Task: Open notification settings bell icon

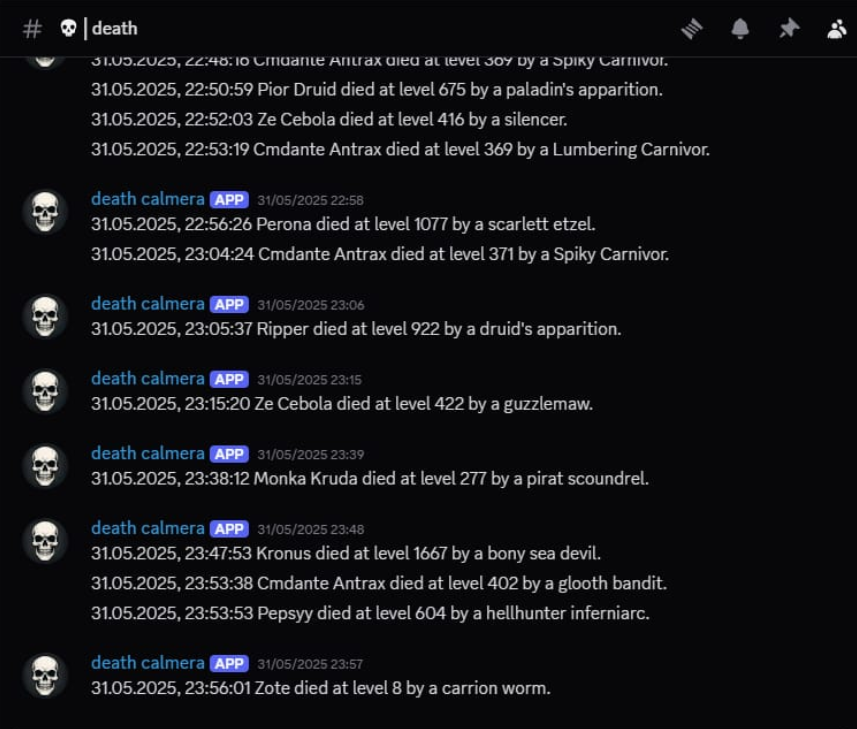Action: tap(740, 29)
